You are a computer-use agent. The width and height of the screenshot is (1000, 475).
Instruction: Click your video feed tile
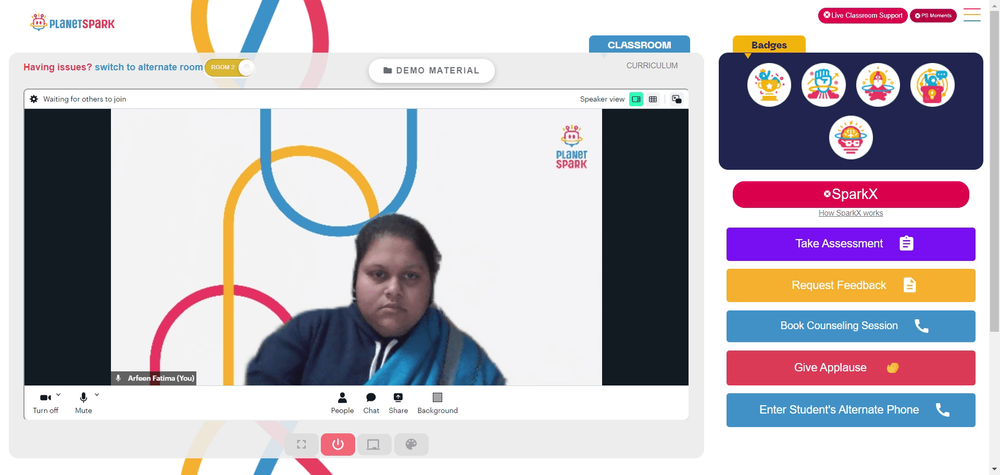pos(357,247)
